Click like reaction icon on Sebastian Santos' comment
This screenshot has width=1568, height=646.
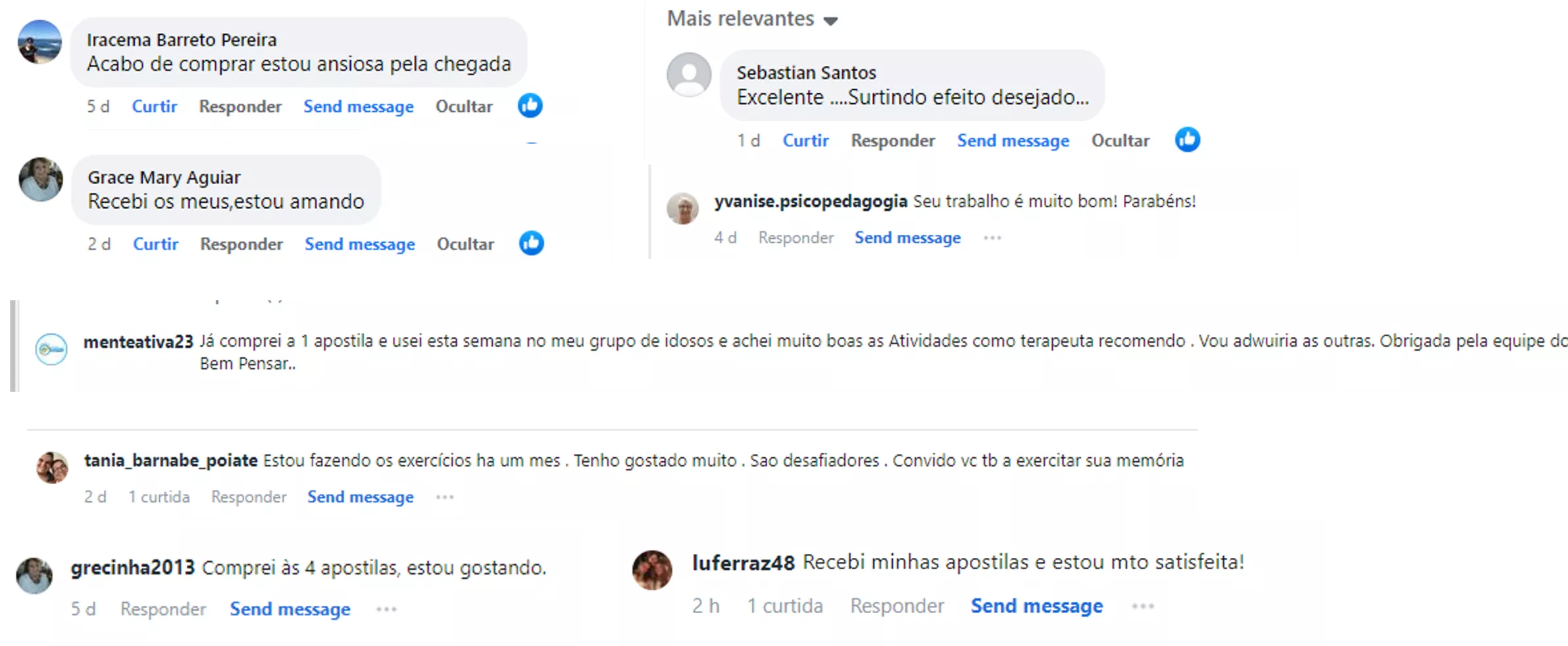[x=1187, y=140]
